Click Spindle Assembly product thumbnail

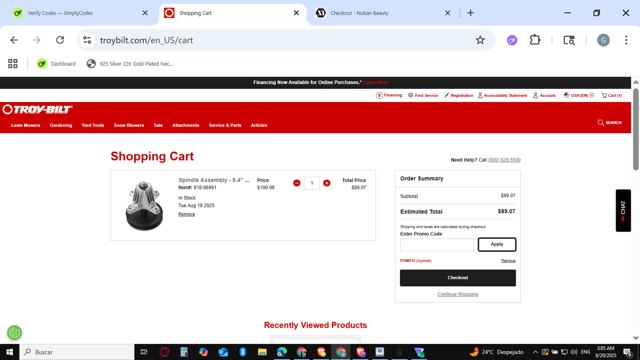pos(144,205)
